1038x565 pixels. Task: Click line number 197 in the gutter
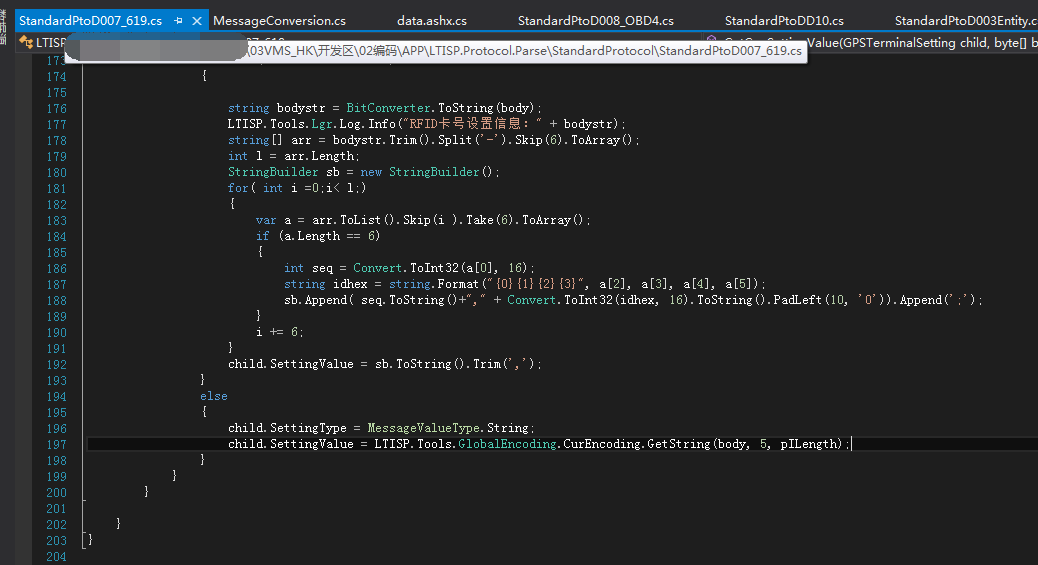56,444
